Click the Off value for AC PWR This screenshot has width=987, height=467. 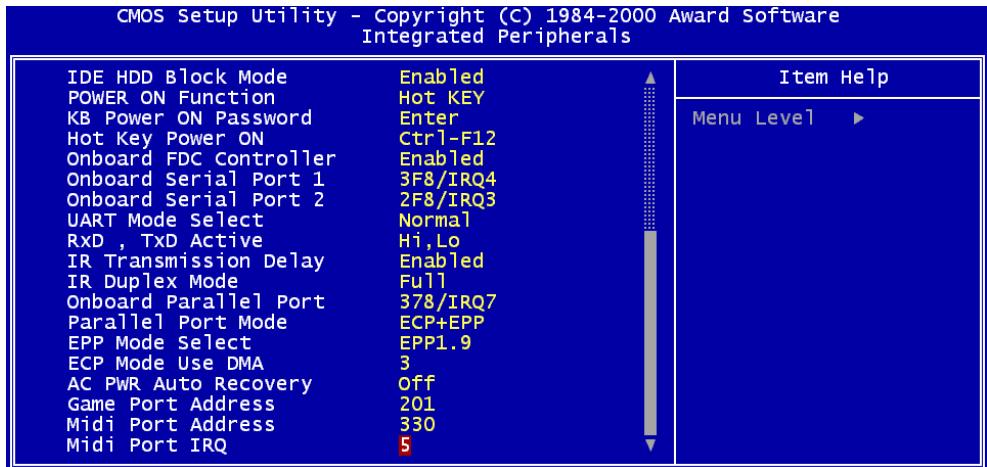coord(416,383)
